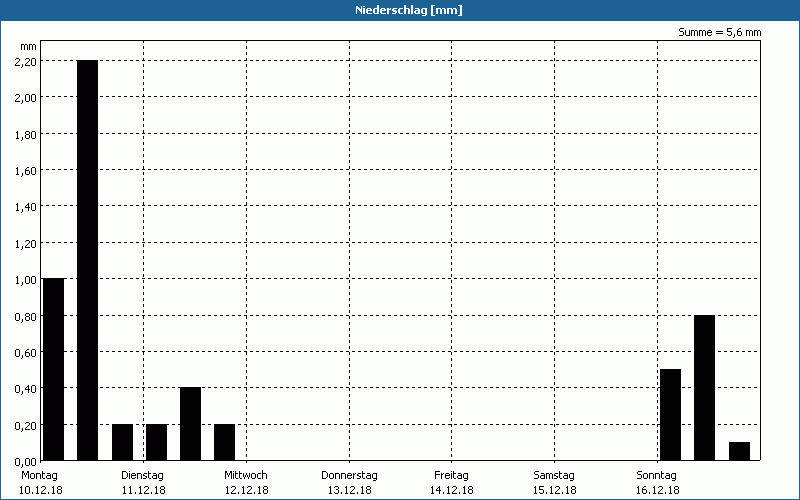Click the 0,80 y-axis value
800x500 pixels.
point(26,317)
